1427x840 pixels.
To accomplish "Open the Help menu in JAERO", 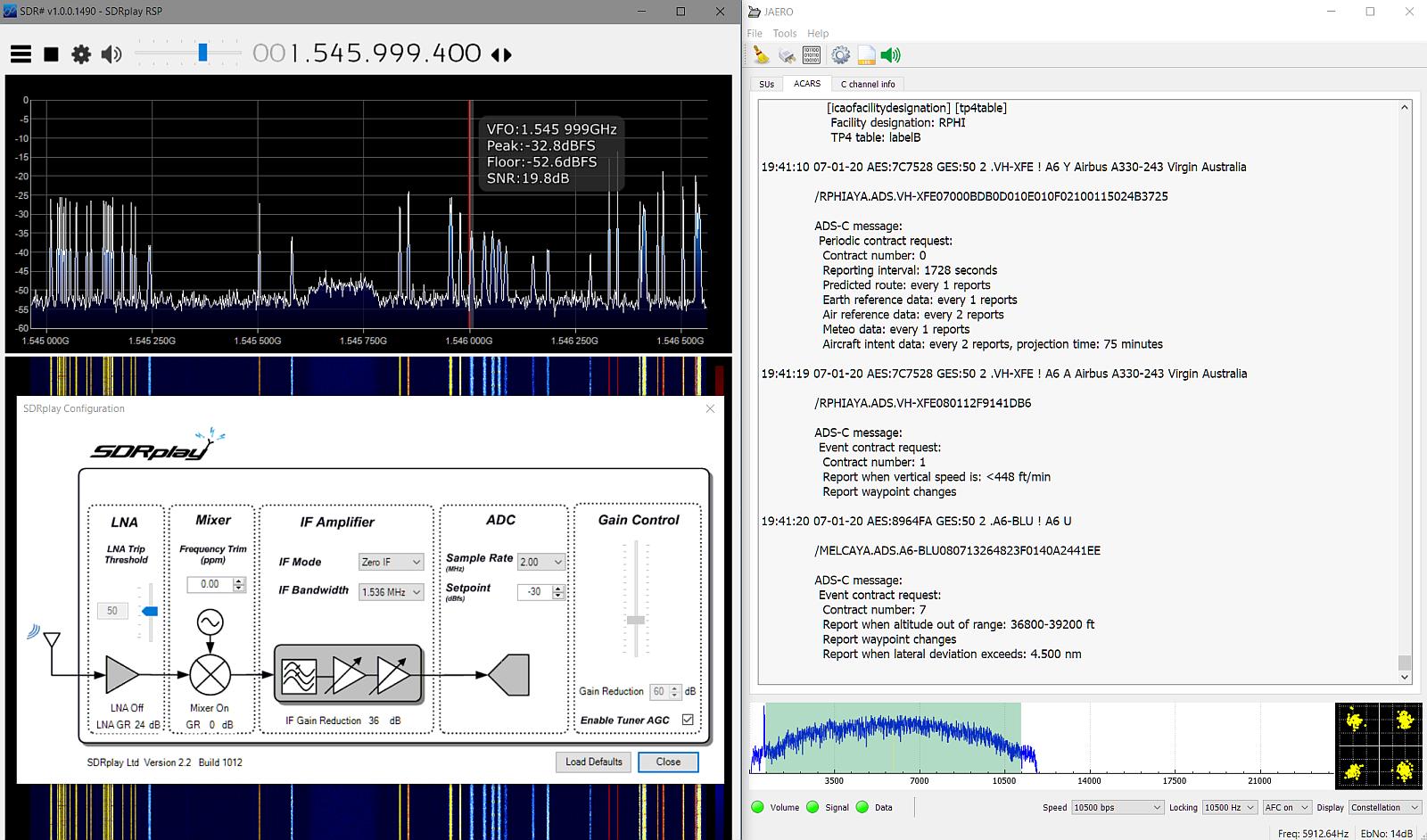I will [818, 33].
